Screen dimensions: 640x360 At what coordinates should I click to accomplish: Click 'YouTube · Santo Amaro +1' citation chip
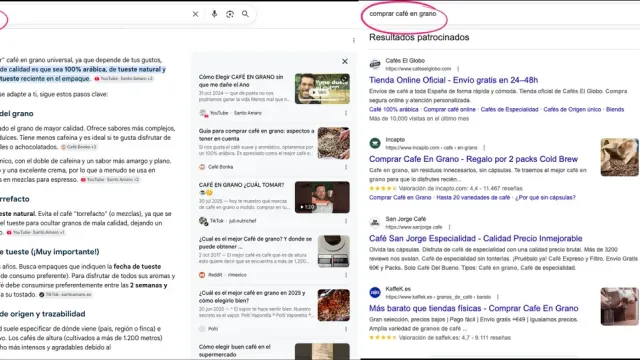(x=36, y=232)
